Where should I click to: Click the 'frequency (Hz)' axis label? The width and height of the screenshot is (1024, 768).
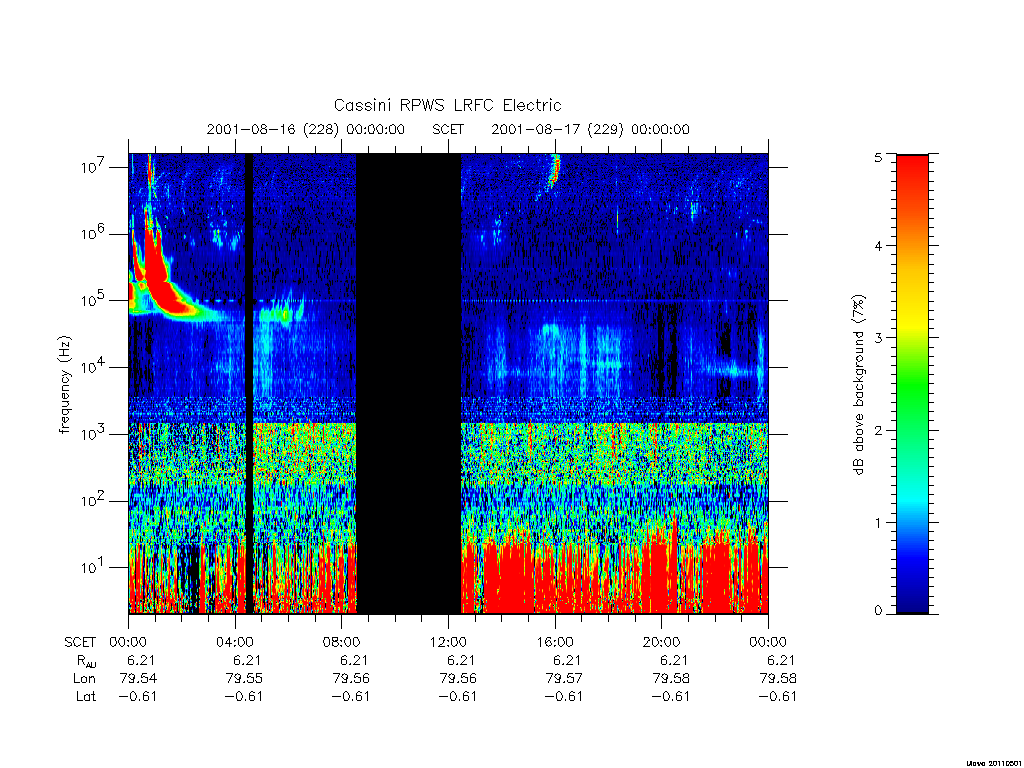(65, 385)
